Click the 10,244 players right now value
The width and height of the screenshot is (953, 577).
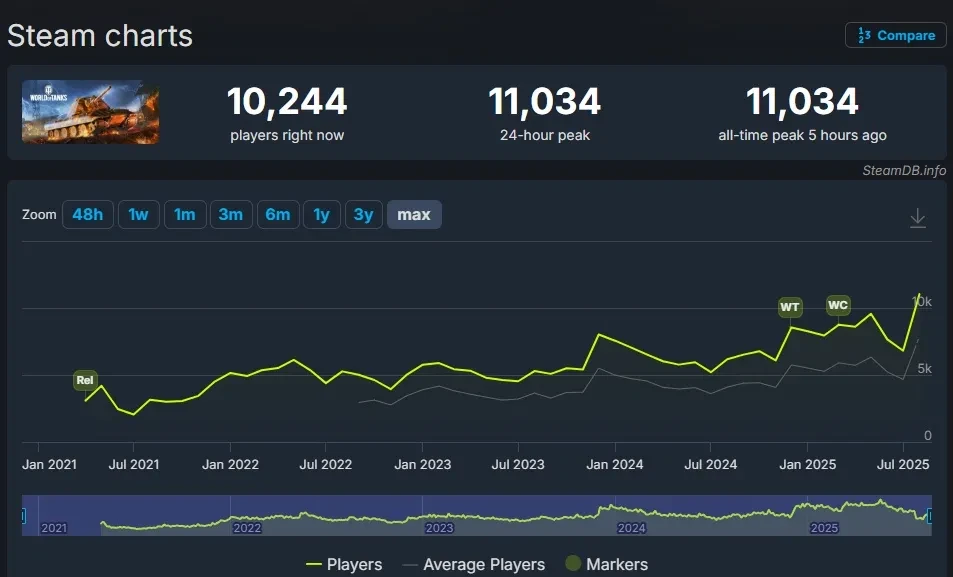tap(287, 101)
